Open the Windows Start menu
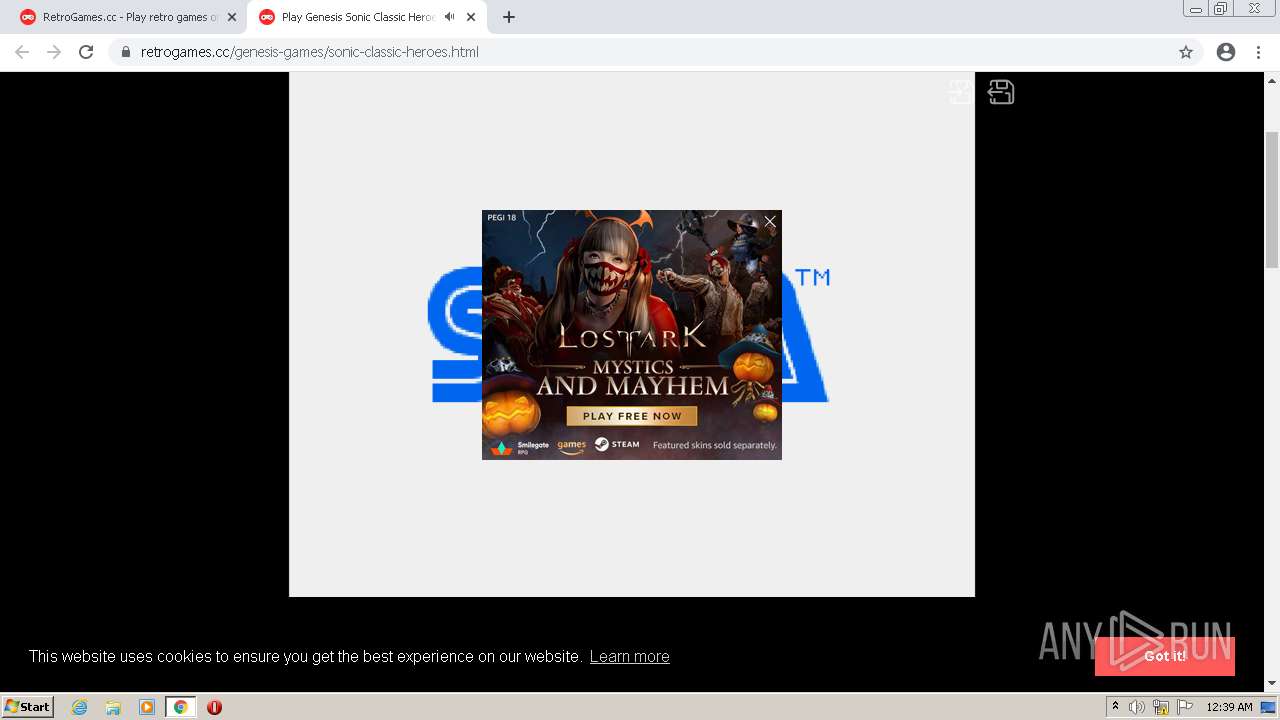The width and height of the screenshot is (1280, 720). [28, 706]
